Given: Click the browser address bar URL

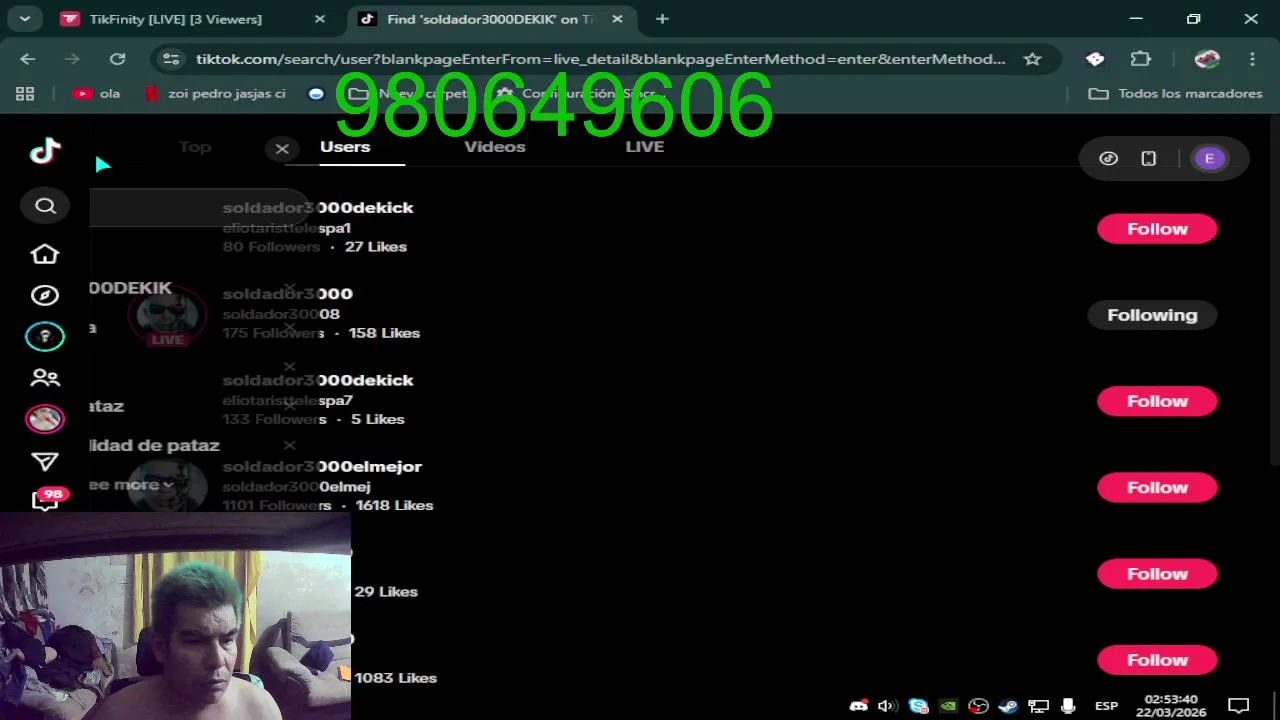Looking at the screenshot, I should [600, 59].
